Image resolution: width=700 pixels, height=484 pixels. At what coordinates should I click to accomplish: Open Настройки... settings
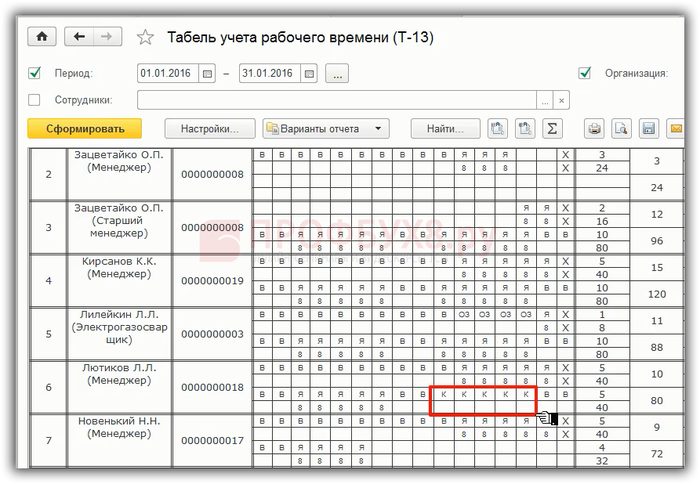(210, 129)
